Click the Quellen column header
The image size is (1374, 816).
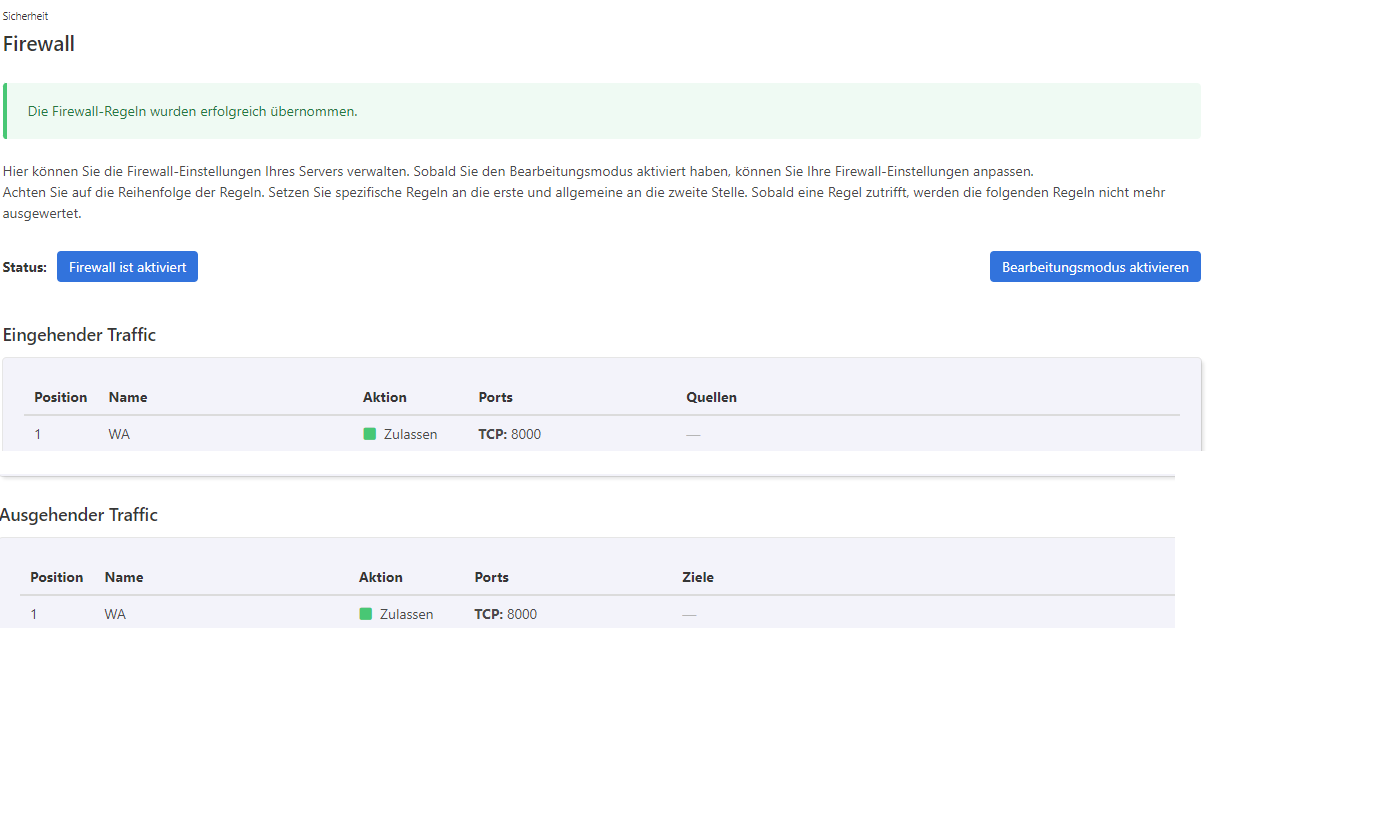pyautogui.click(x=711, y=397)
